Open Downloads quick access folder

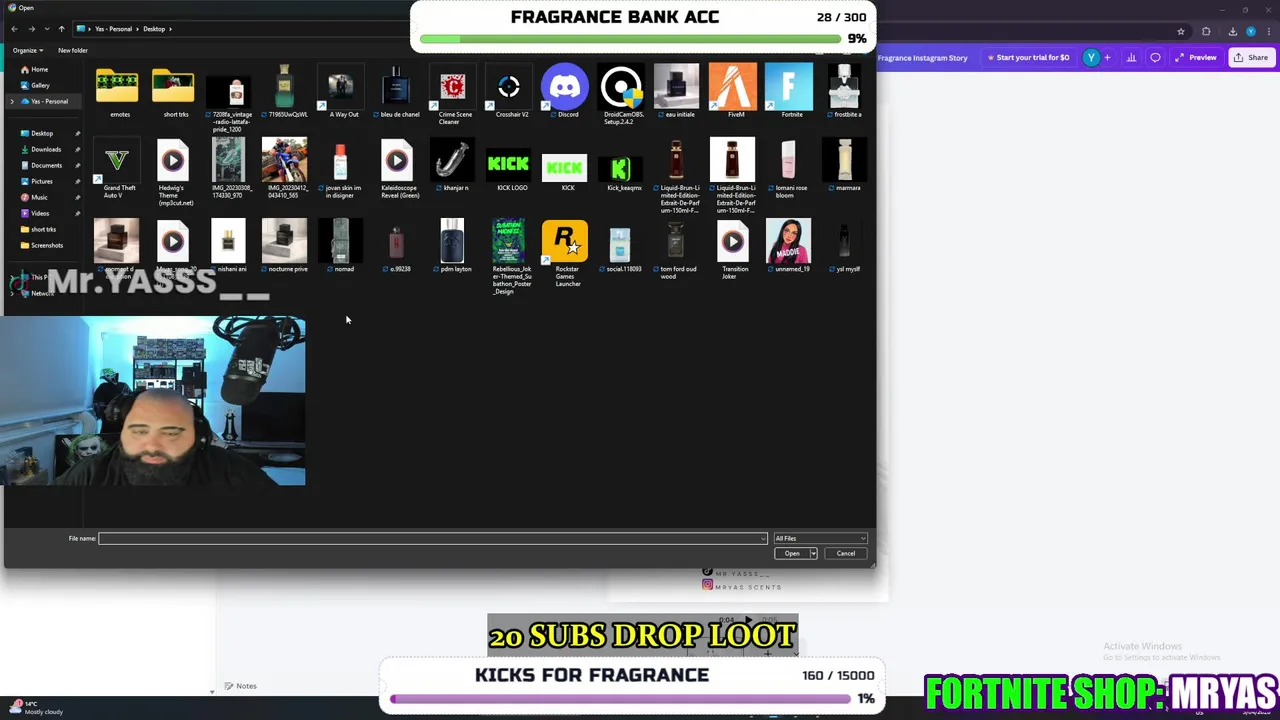pyautogui.click(x=46, y=149)
